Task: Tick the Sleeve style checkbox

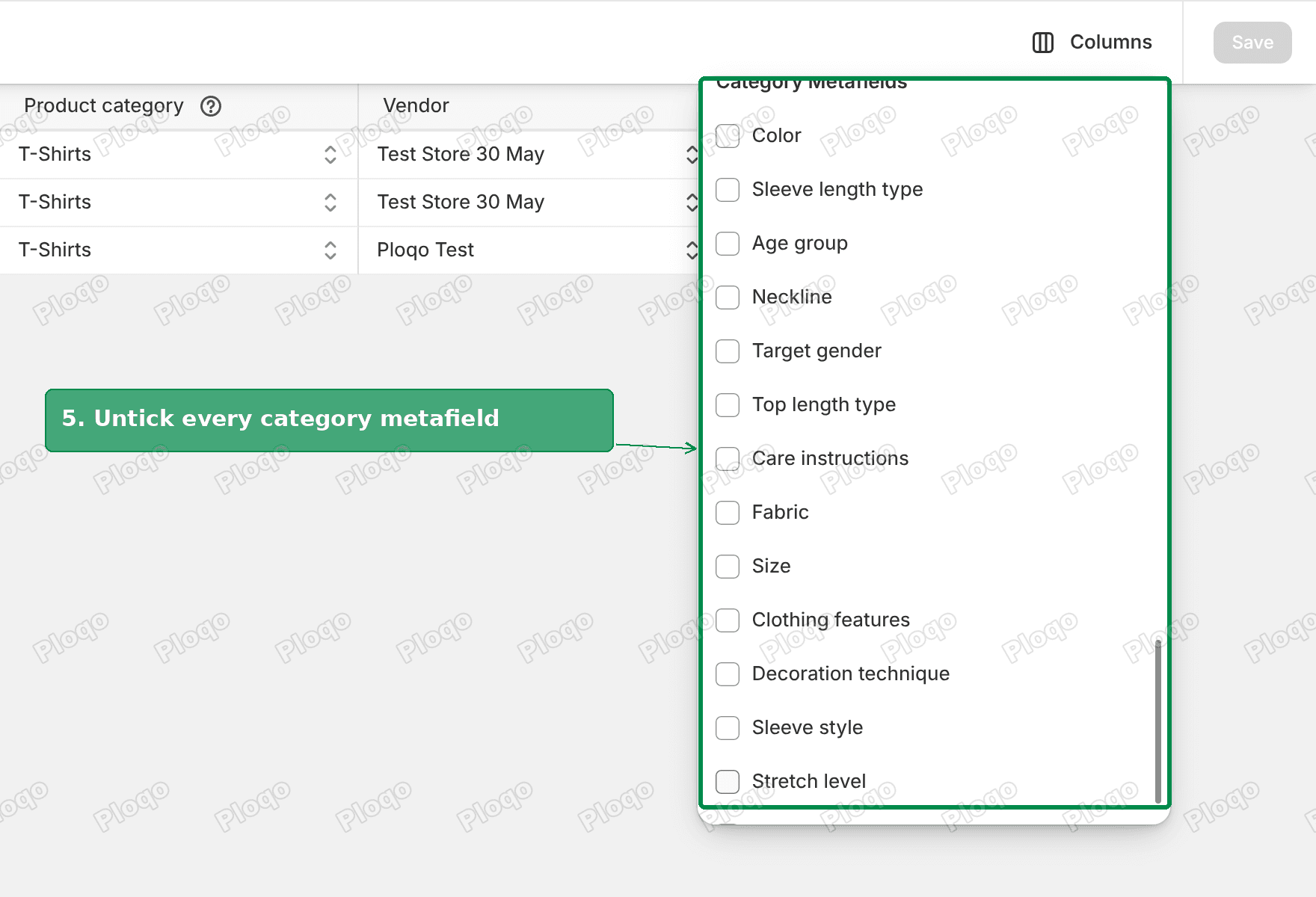Action: click(728, 727)
